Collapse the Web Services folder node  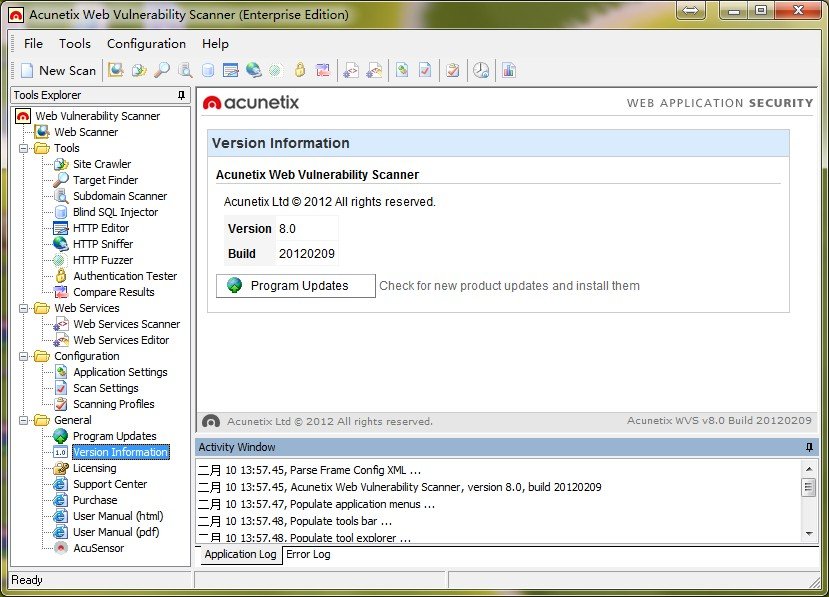[x=23, y=308]
